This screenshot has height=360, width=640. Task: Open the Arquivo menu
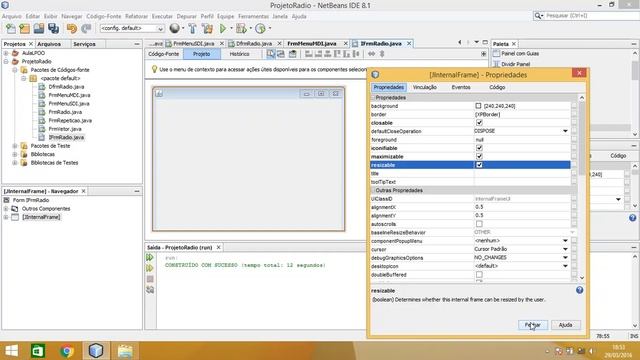(11, 16)
